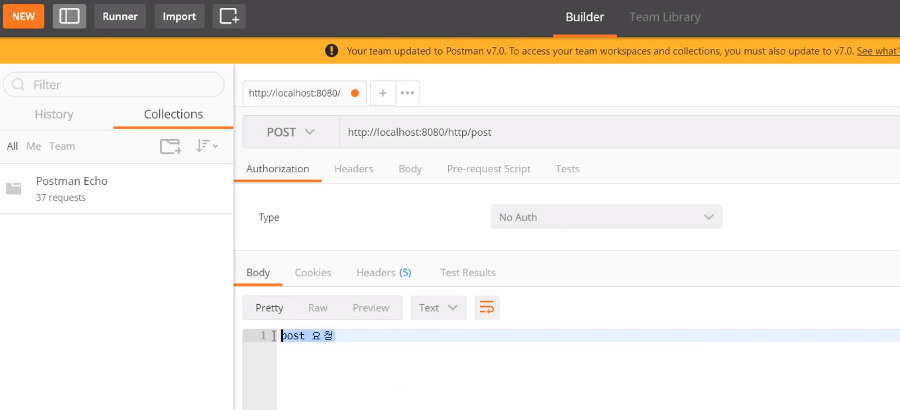
Task: Toggle the line wrap icon
Action: 487,308
